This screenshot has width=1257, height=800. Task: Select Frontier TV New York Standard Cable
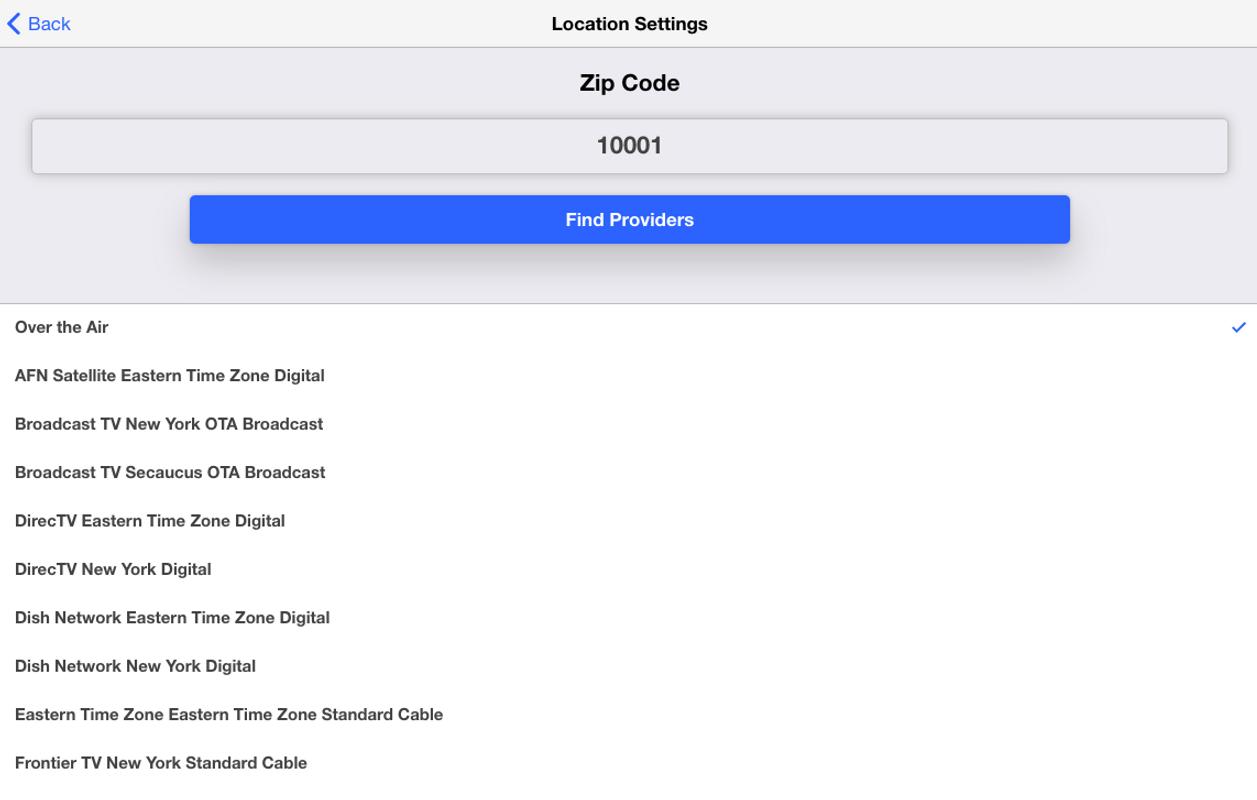(x=628, y=763)
